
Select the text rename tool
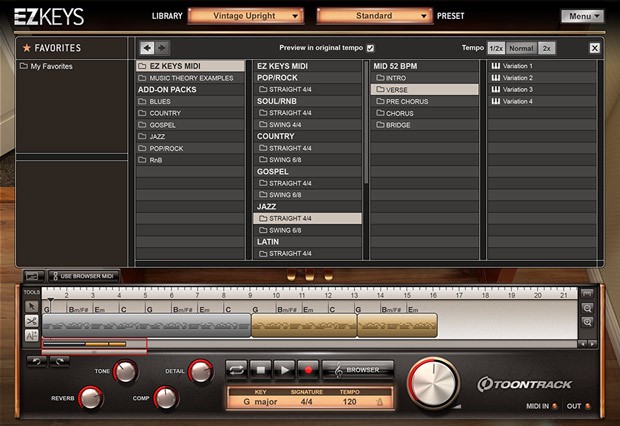coord(32,335)
